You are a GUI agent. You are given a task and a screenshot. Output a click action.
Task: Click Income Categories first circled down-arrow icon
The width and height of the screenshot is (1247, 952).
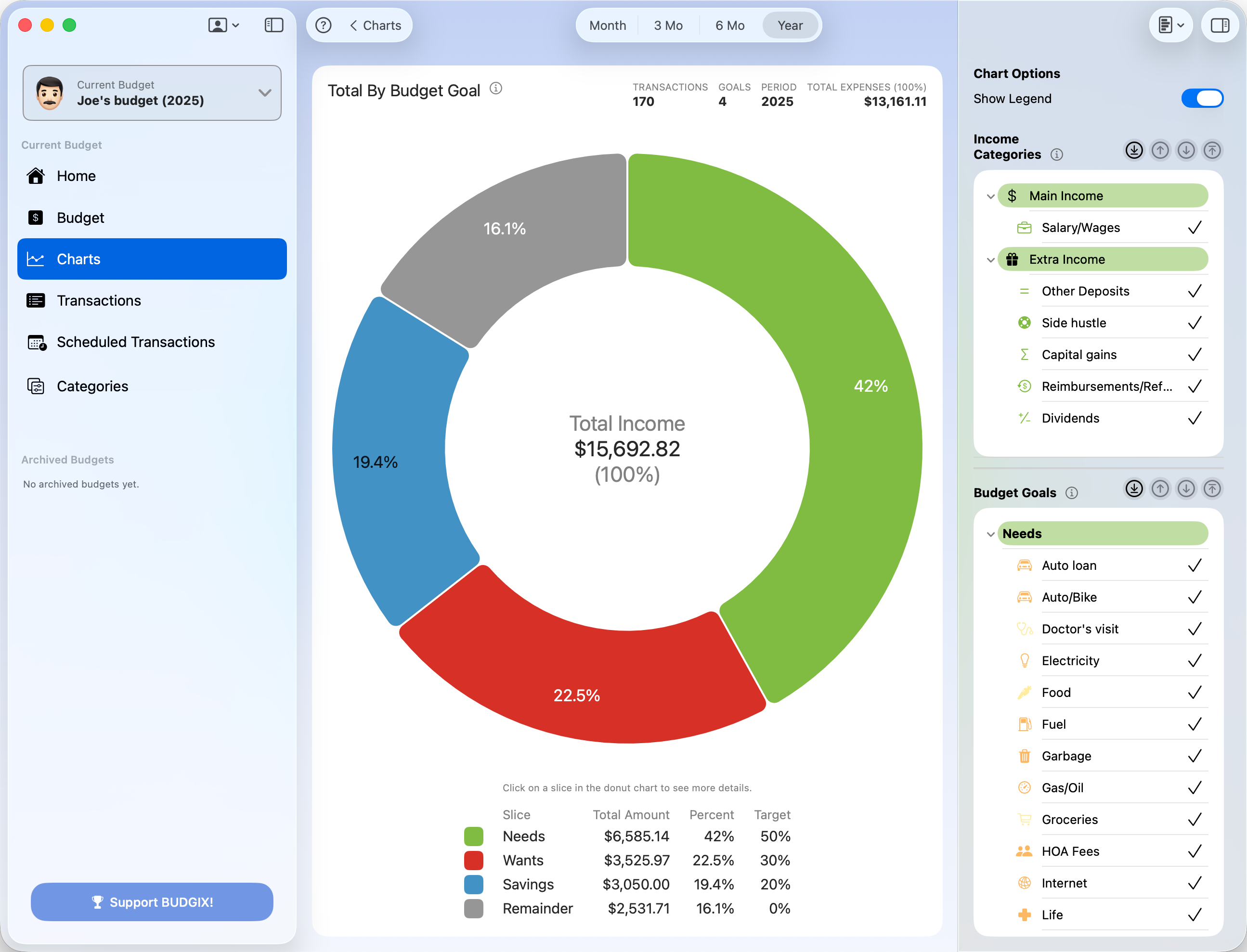click(1134, 150)
